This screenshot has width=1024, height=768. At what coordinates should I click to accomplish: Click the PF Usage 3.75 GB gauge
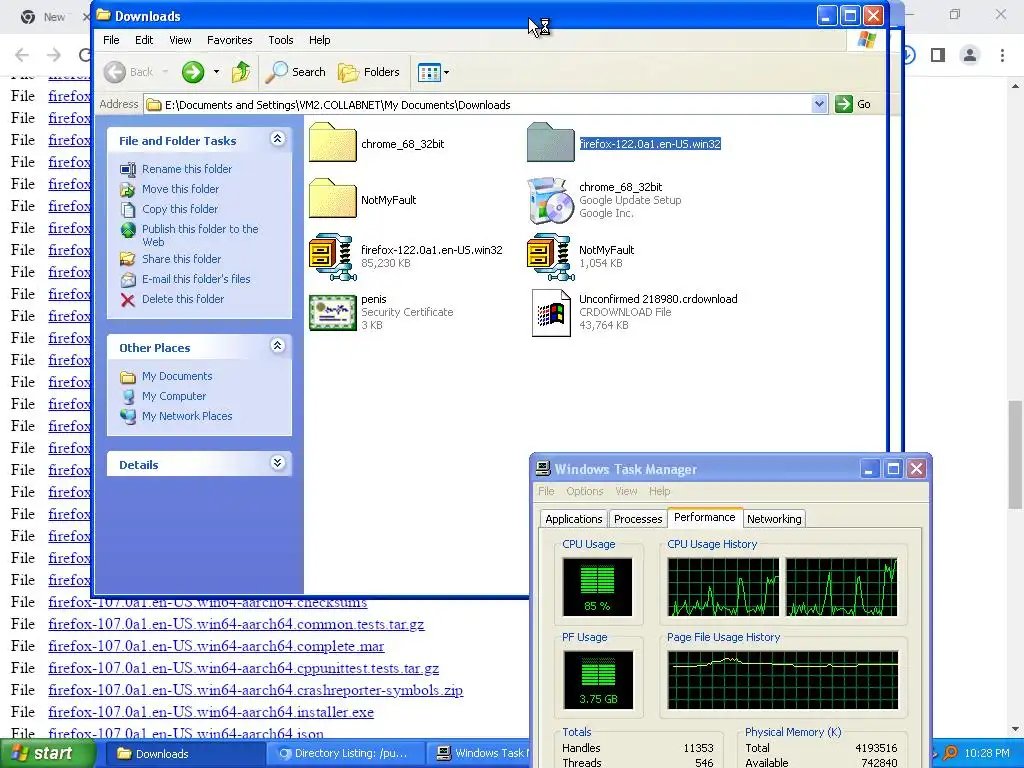tap(598, 680)
